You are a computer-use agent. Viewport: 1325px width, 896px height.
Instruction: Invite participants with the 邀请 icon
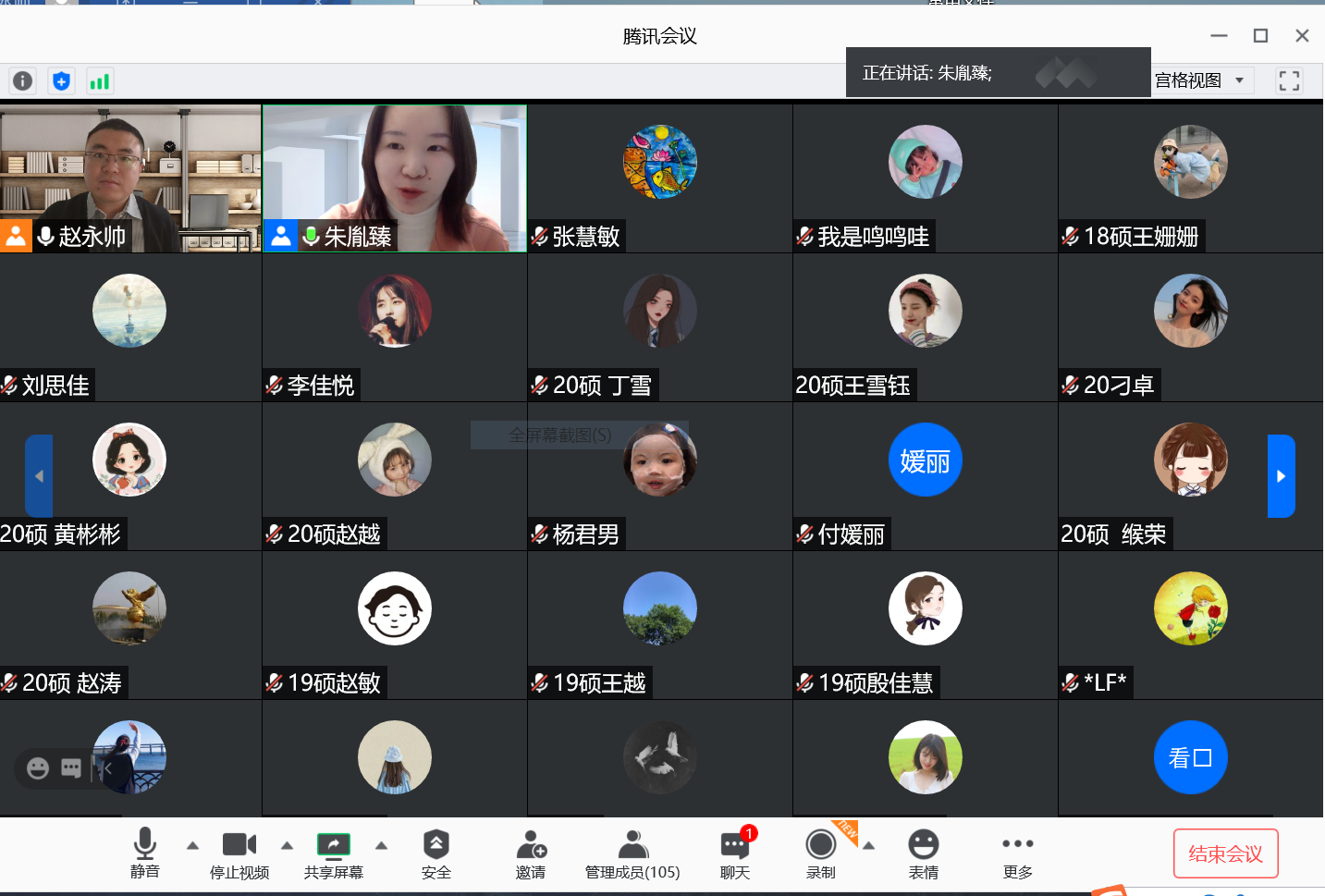[x=531, y=853]
